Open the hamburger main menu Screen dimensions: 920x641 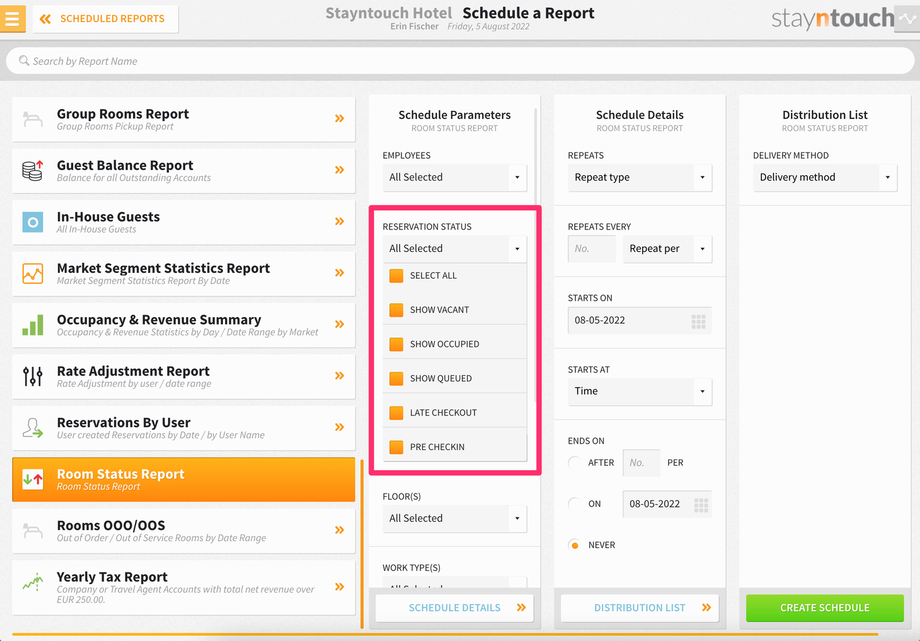(x=12, y=18)
